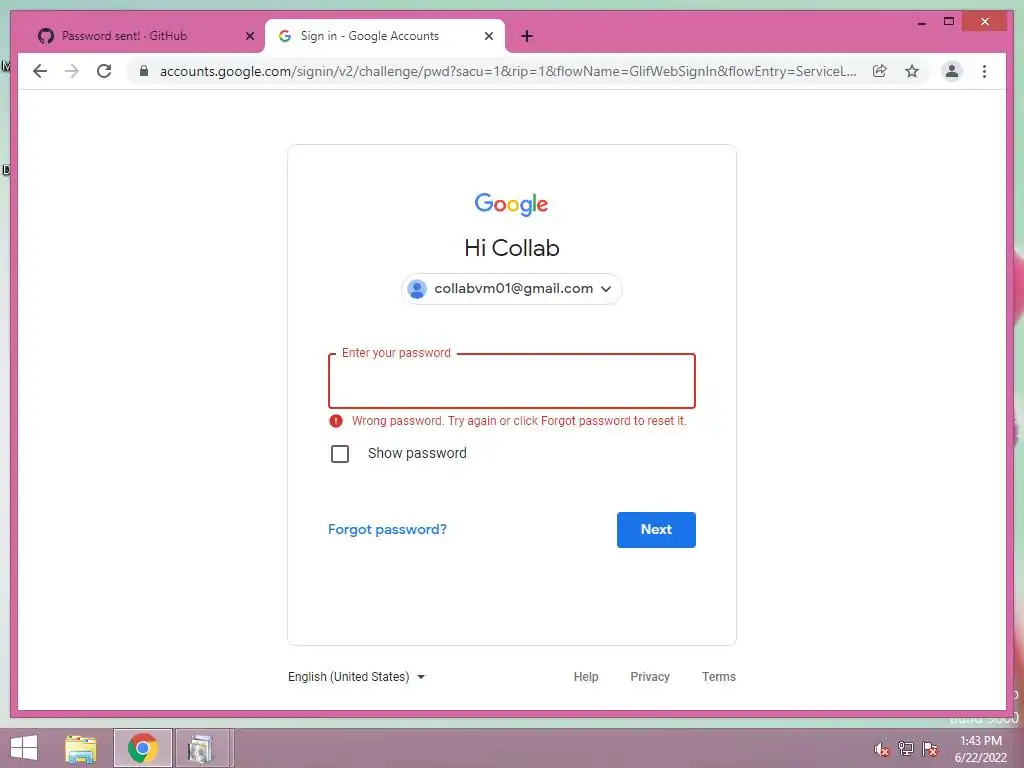Click the grayed-out forward navigation arrow

72,71
